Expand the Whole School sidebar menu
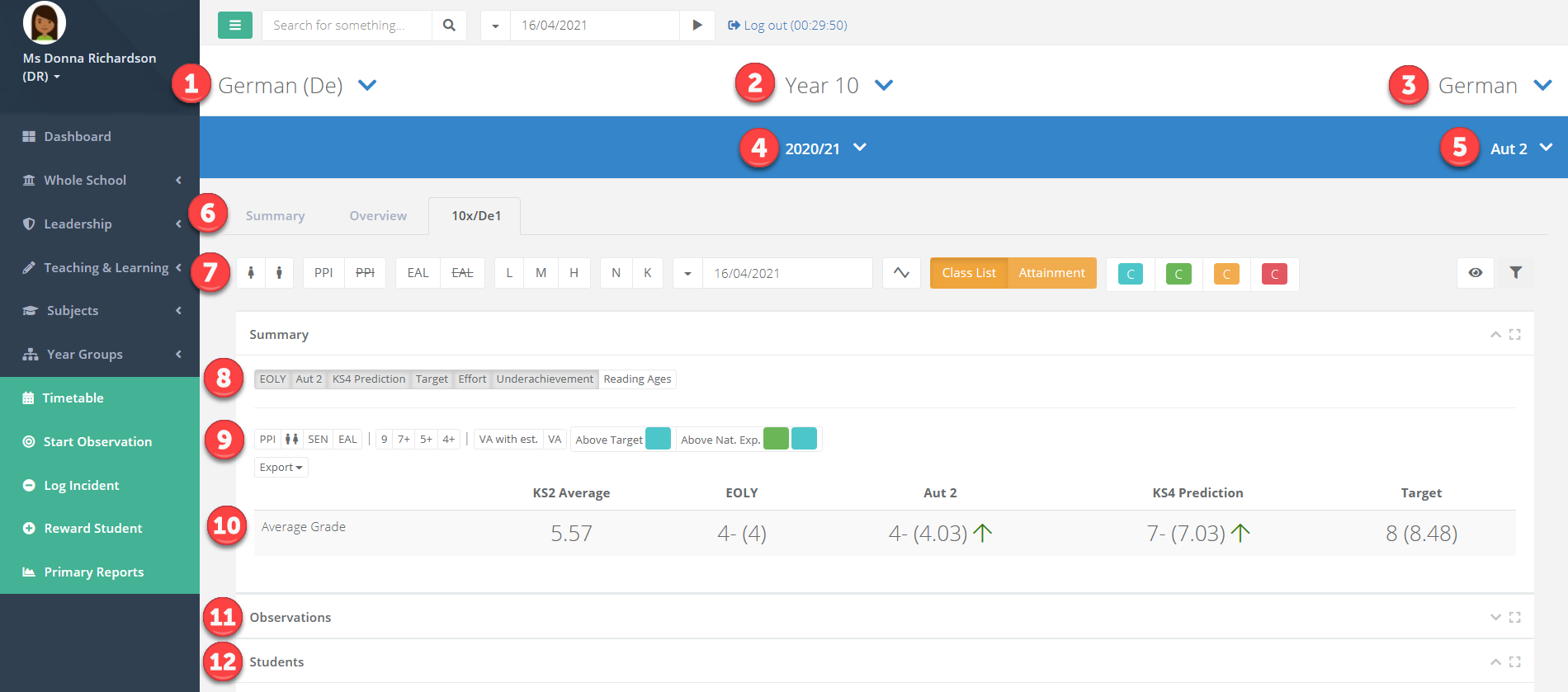 click(x=100, y=181)
